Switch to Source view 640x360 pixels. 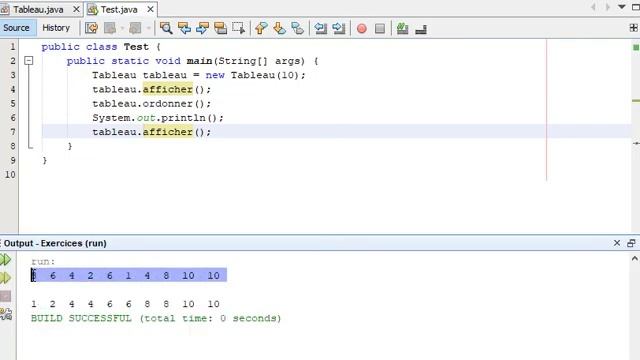tap(16, 28)
